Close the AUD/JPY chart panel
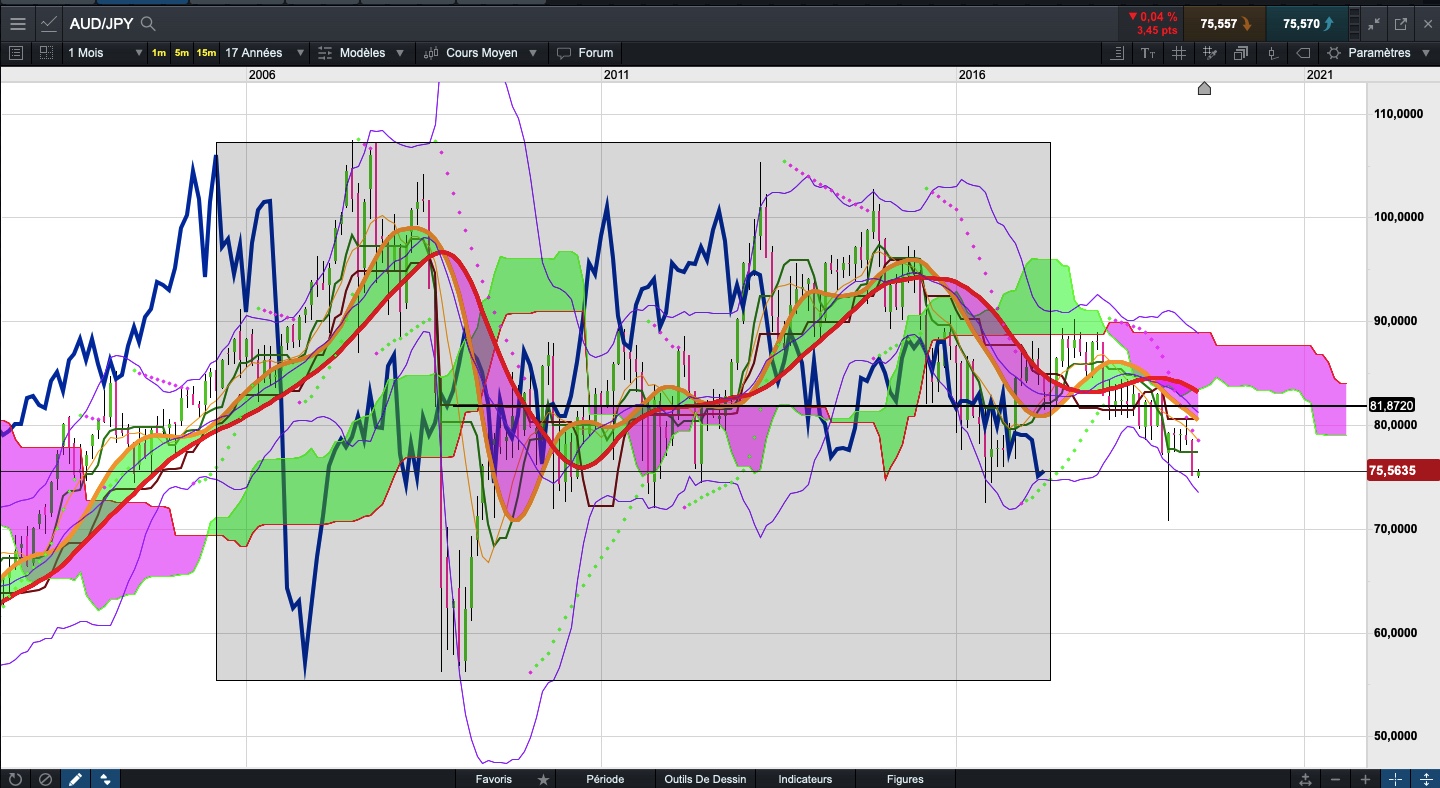Screen dimensions: 1440x788 pos(1426,23)
